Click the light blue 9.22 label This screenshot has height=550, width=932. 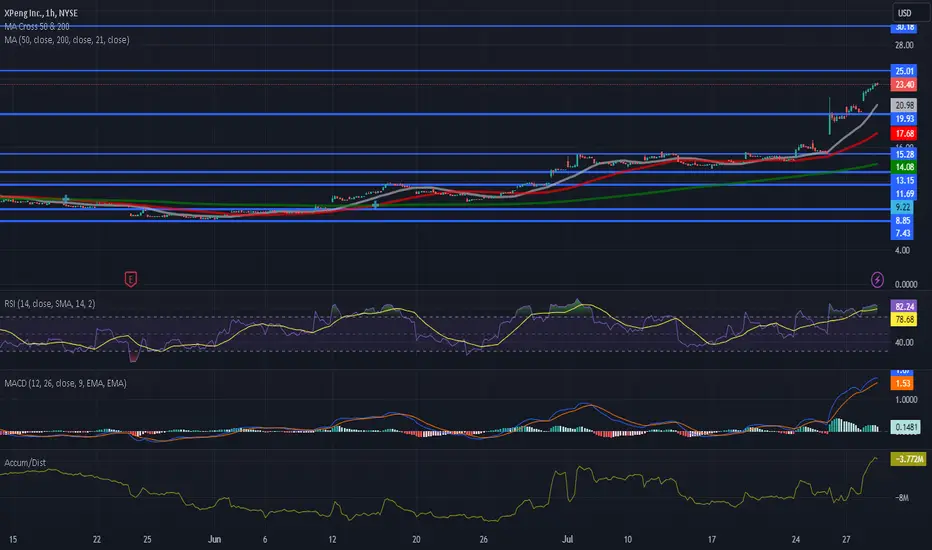pyautogui.click(x=902, y=207)
